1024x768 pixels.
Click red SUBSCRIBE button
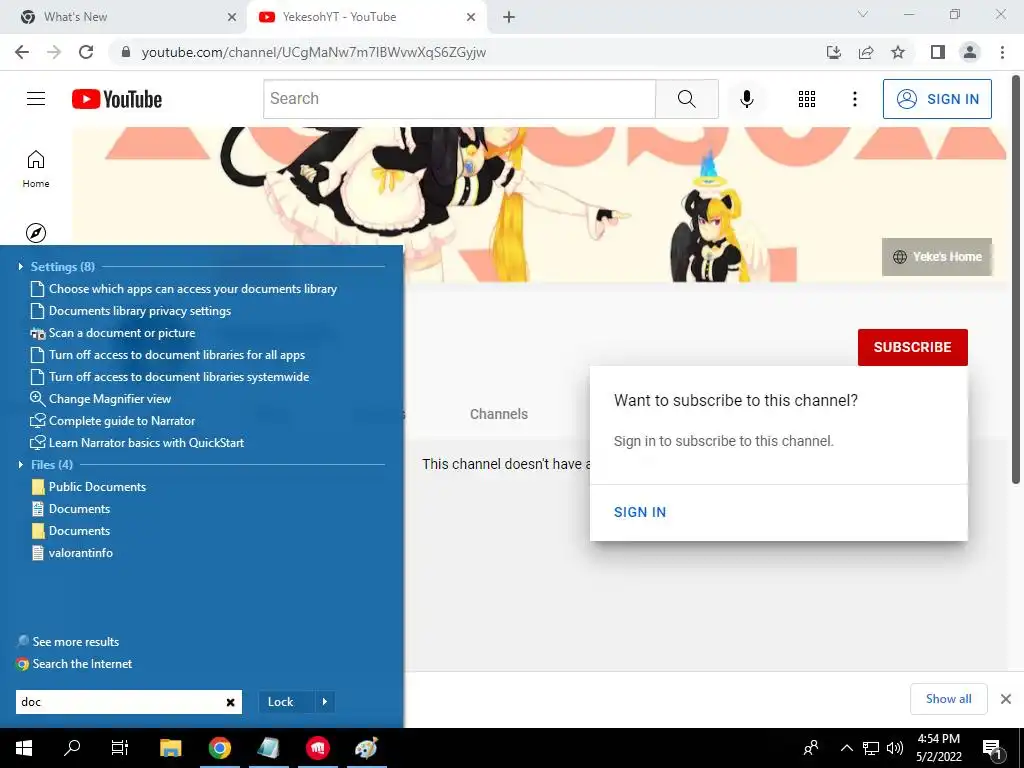[912, 347]
